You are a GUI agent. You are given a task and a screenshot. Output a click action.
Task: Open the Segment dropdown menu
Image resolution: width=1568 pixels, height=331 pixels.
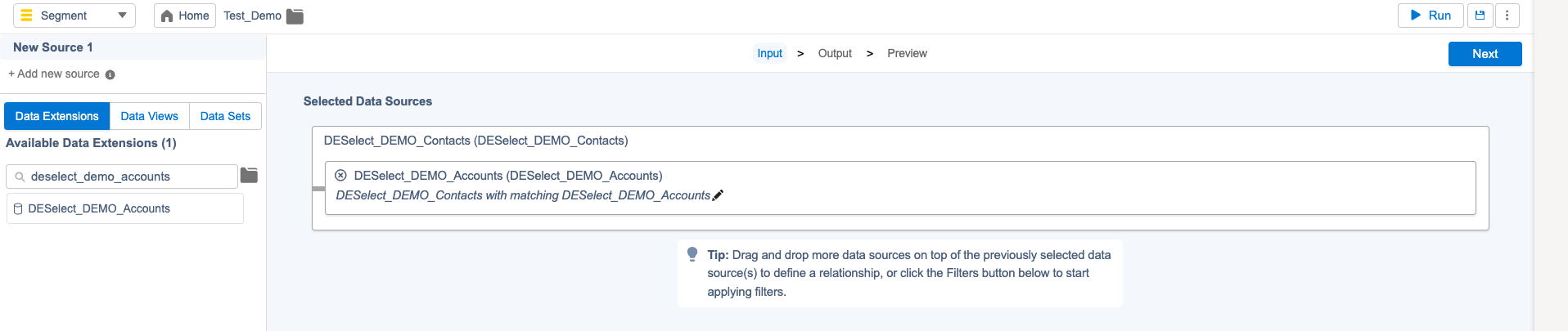click(74, 16)
